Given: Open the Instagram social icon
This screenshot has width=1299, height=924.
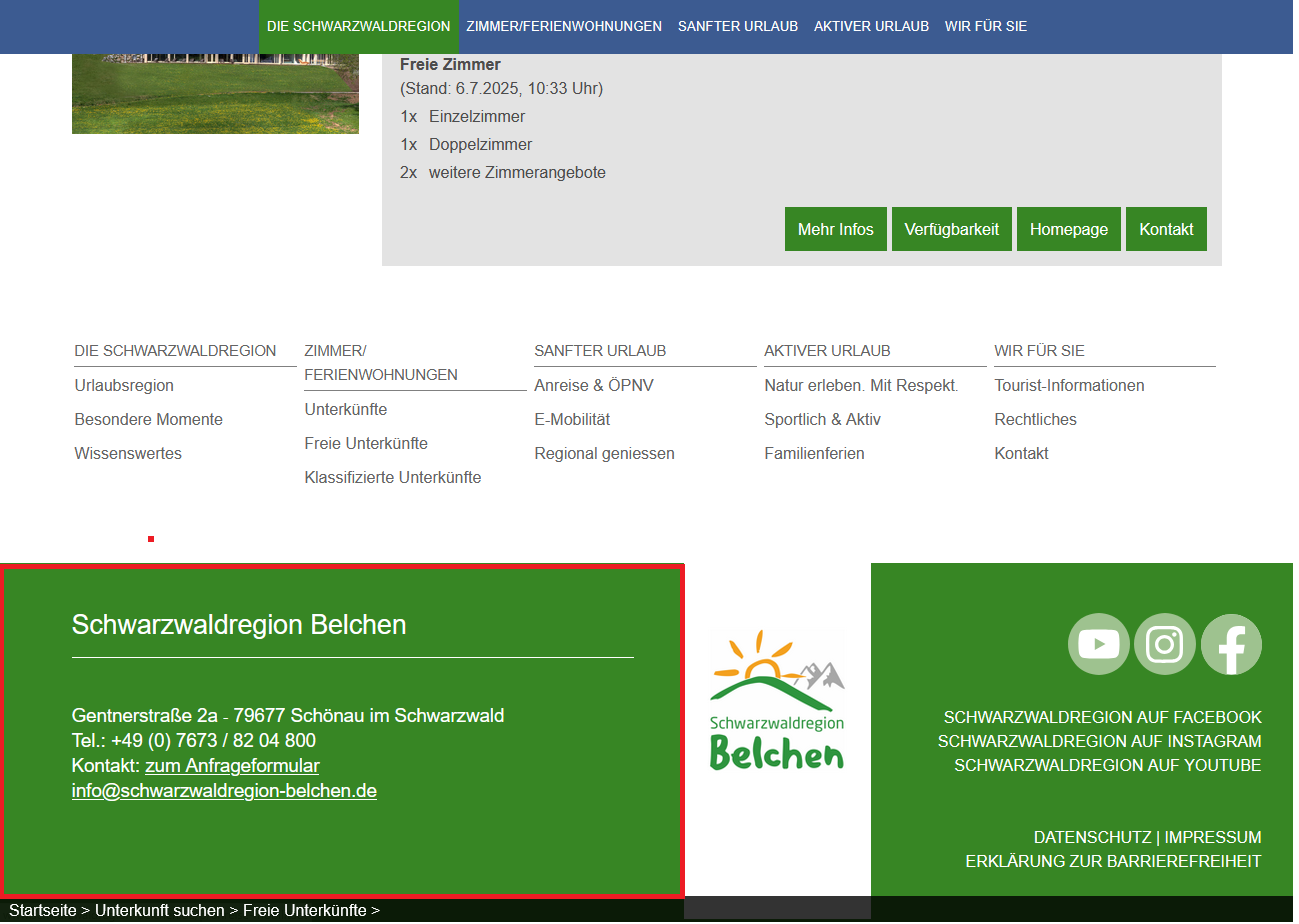Looking at the screenshot, I should (x=1164, y=644).
